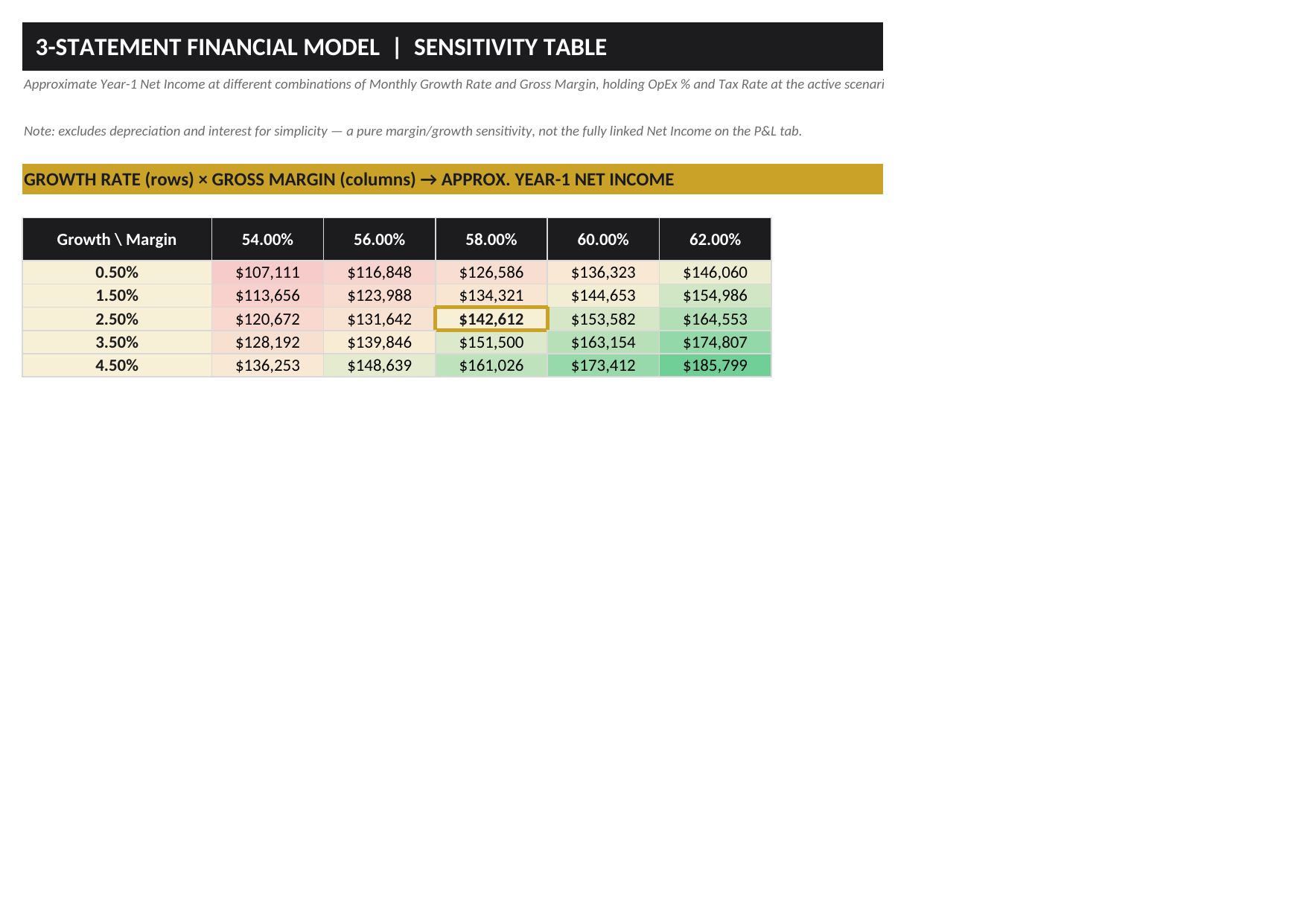Select the cell showing $144,653
This screenshot has height=924, width=1306.
[603, 296]
